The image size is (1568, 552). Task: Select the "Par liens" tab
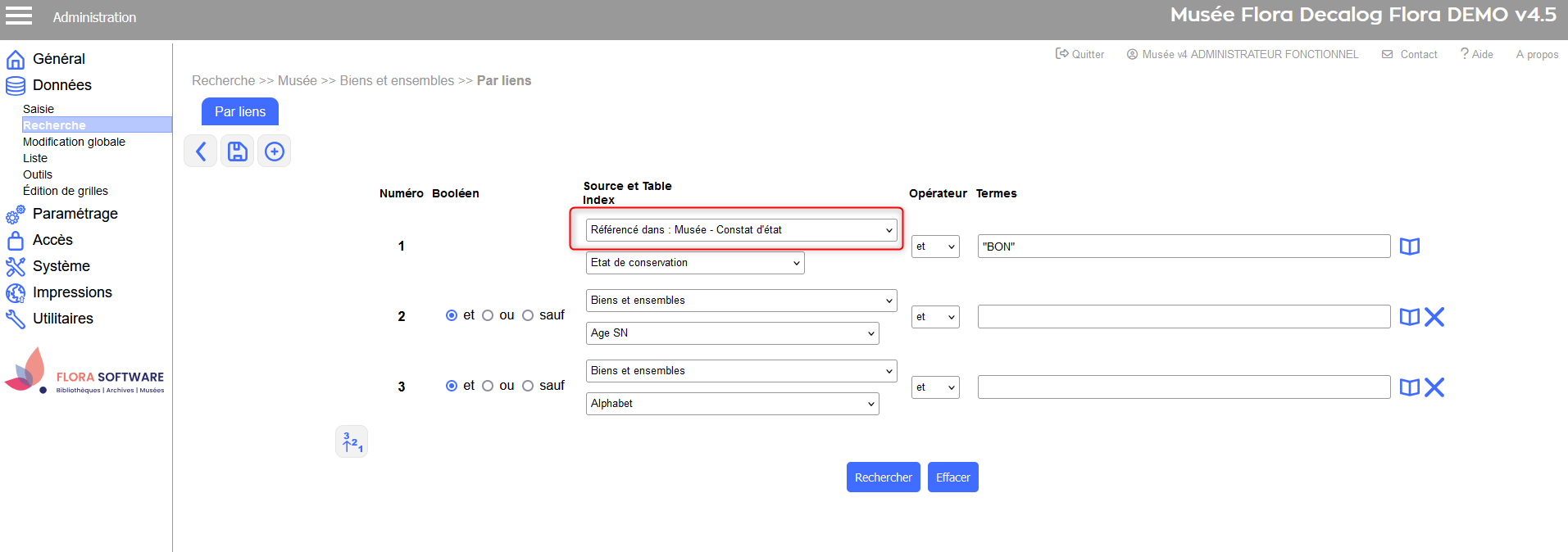click(x=240, y=111)
